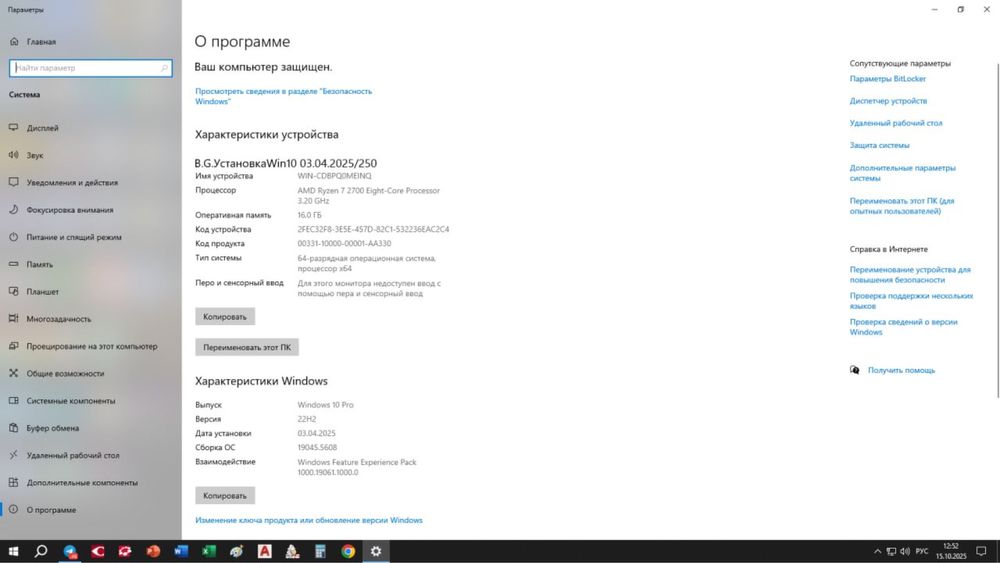Click Получить помощь link
The image size is (1000, 563).
[901, 370]
